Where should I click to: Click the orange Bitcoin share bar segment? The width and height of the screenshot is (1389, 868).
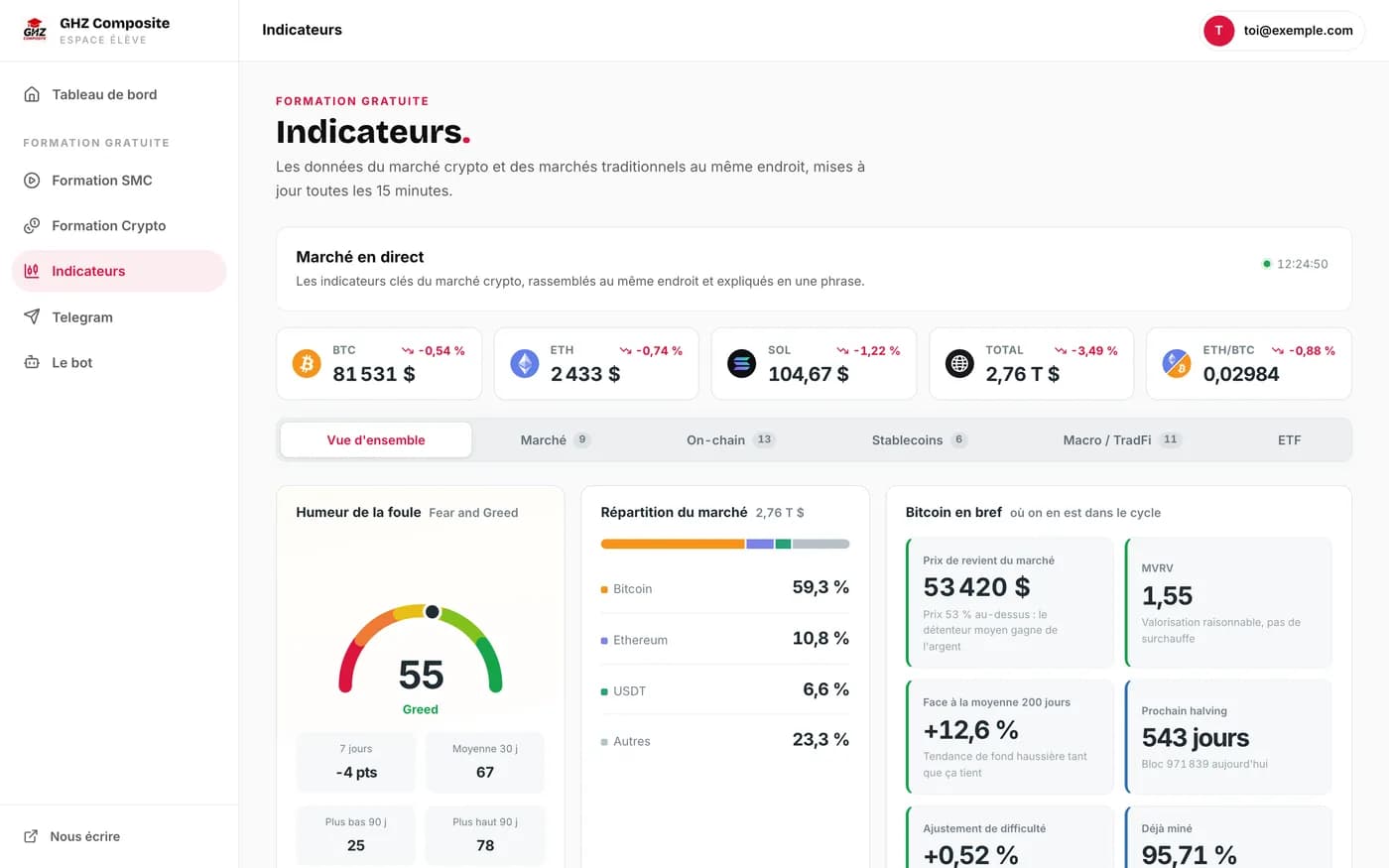tap(673, 544)
